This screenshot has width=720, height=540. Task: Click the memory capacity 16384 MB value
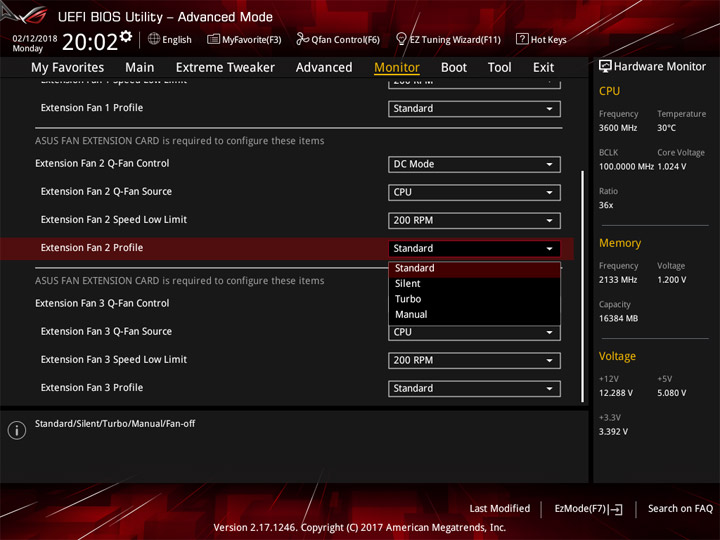click(x=618, y=319)
